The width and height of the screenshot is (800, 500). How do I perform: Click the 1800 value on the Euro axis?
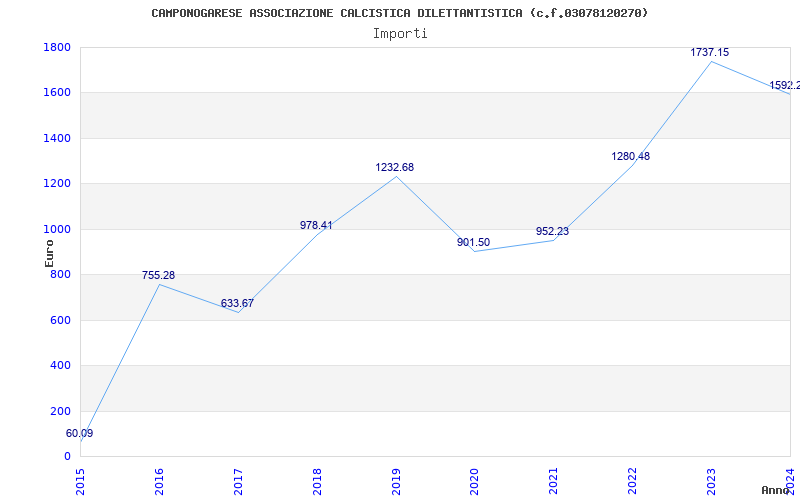pyautogui.click(x=57, y=47)
